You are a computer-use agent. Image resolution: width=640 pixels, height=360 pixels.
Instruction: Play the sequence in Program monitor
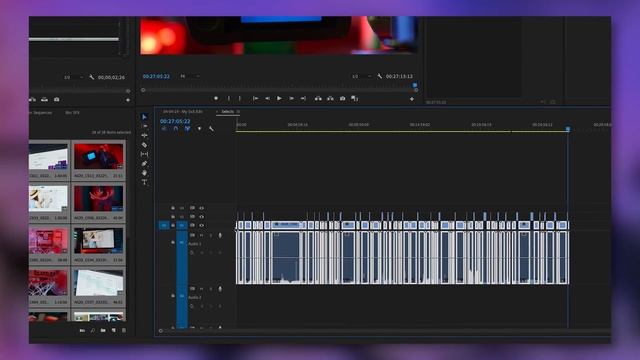pos(279,98)
